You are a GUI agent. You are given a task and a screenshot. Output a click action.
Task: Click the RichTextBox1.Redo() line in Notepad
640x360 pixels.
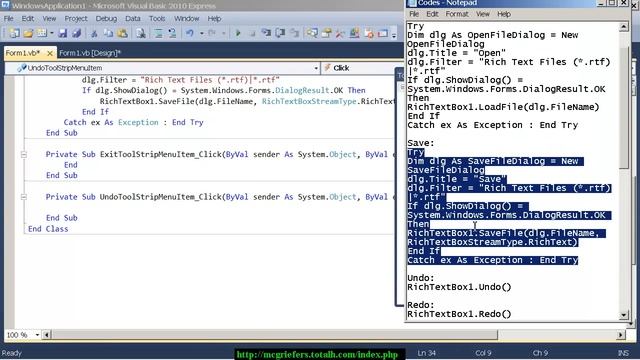(459, 314)
